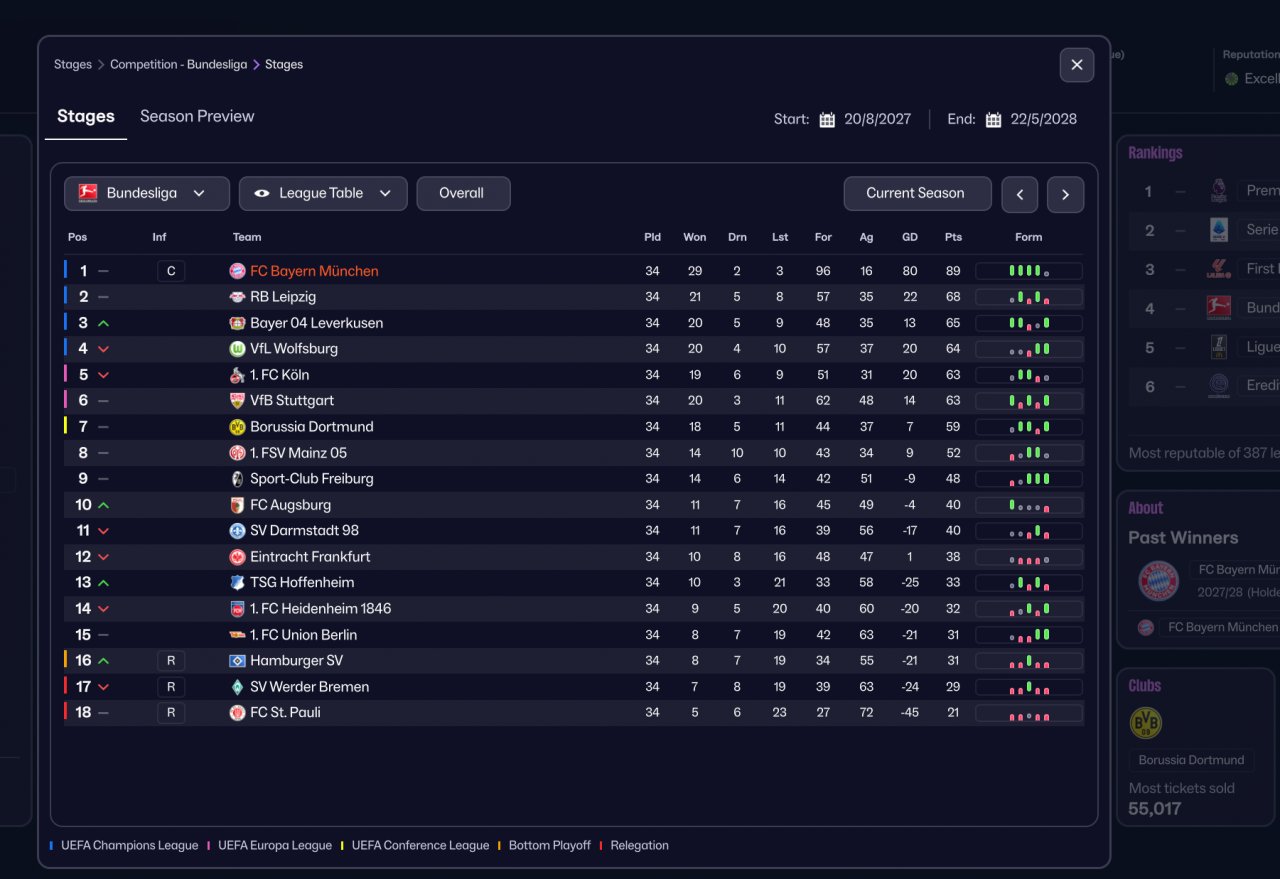Open the End date calendar icon

993,120
